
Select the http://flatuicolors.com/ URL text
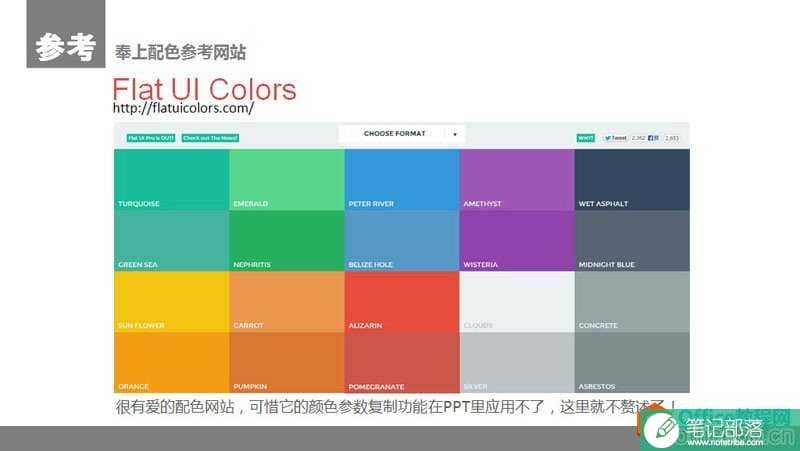(x=183, y=108)
